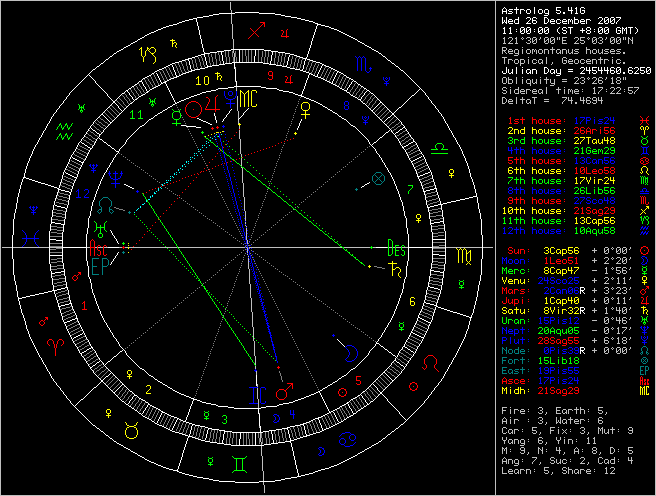This screenshot has height=496, width=656.
Task: Click the green Des label on the horizon
Action: tap(397, 249)
